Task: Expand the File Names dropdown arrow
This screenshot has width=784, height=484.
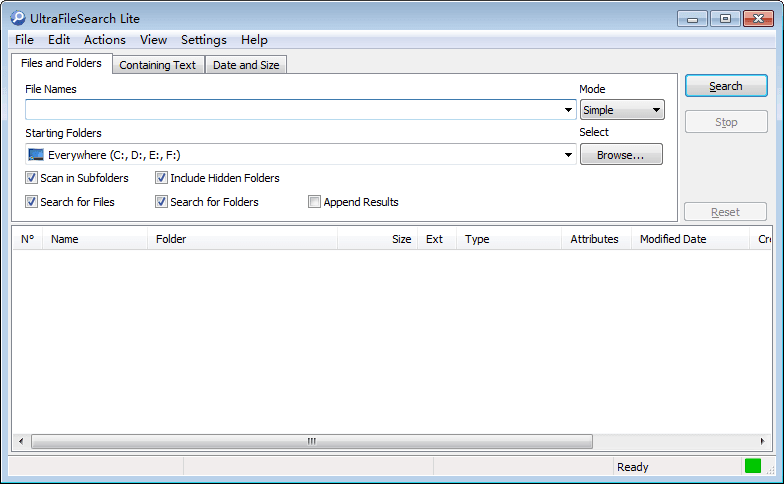Action: click(x=568, y=110)
